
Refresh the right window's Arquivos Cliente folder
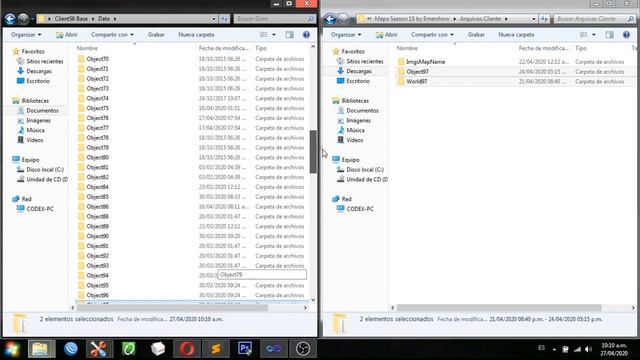pyautogui.click(x=544, y=19)
